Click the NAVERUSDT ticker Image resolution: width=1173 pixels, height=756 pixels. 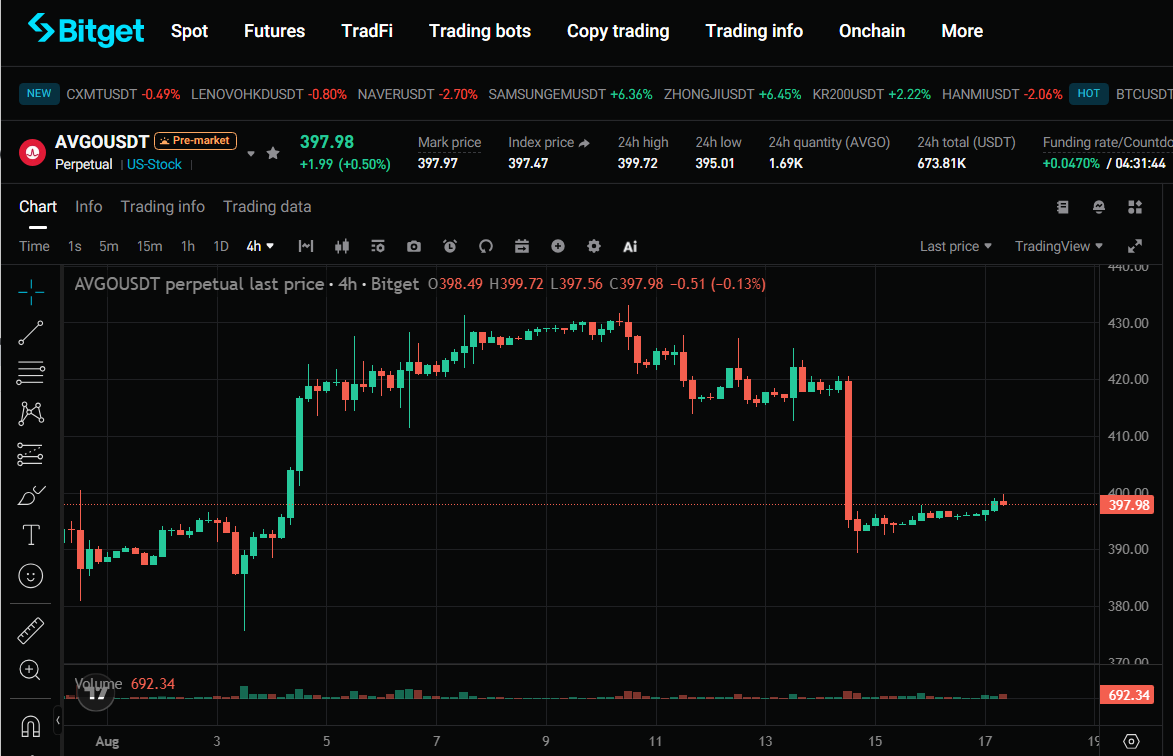coord(417,94)
